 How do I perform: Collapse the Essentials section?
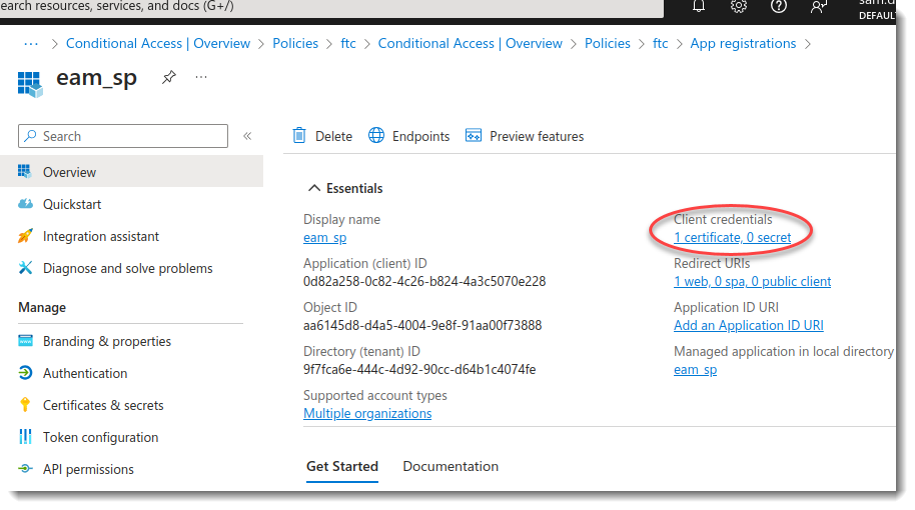pos(314,188)
